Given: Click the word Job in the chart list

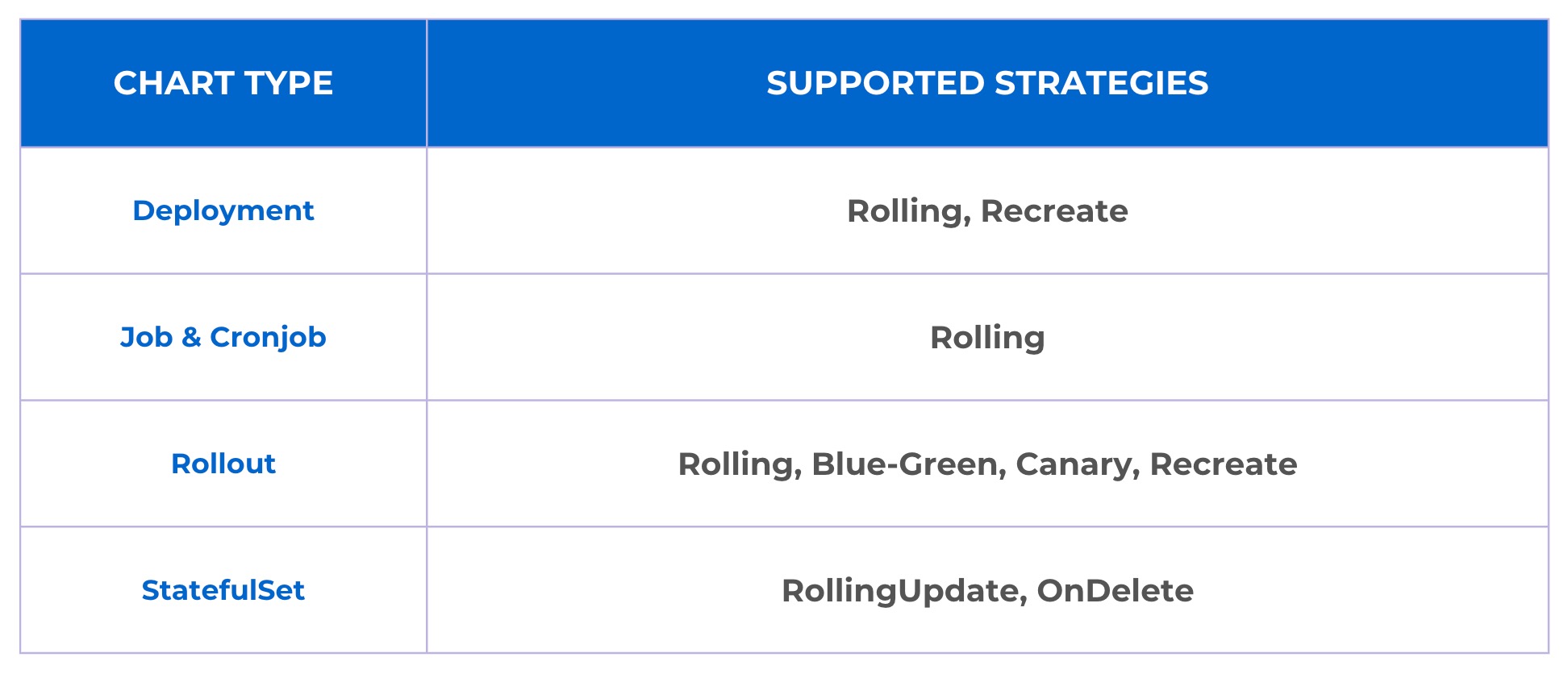Looking at the screenshot, I should click(x=146, y=337).
